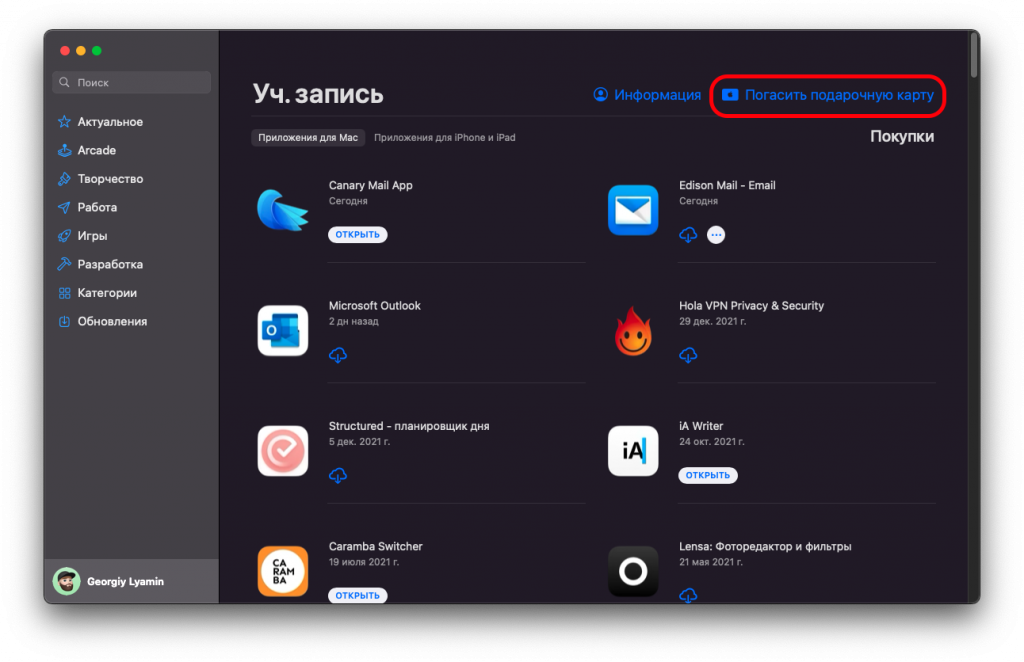This screenshot has width=1024, height=662.
Task: Download Microsoft Outlook via cloud icon
Action: click(x=338, y=355)
